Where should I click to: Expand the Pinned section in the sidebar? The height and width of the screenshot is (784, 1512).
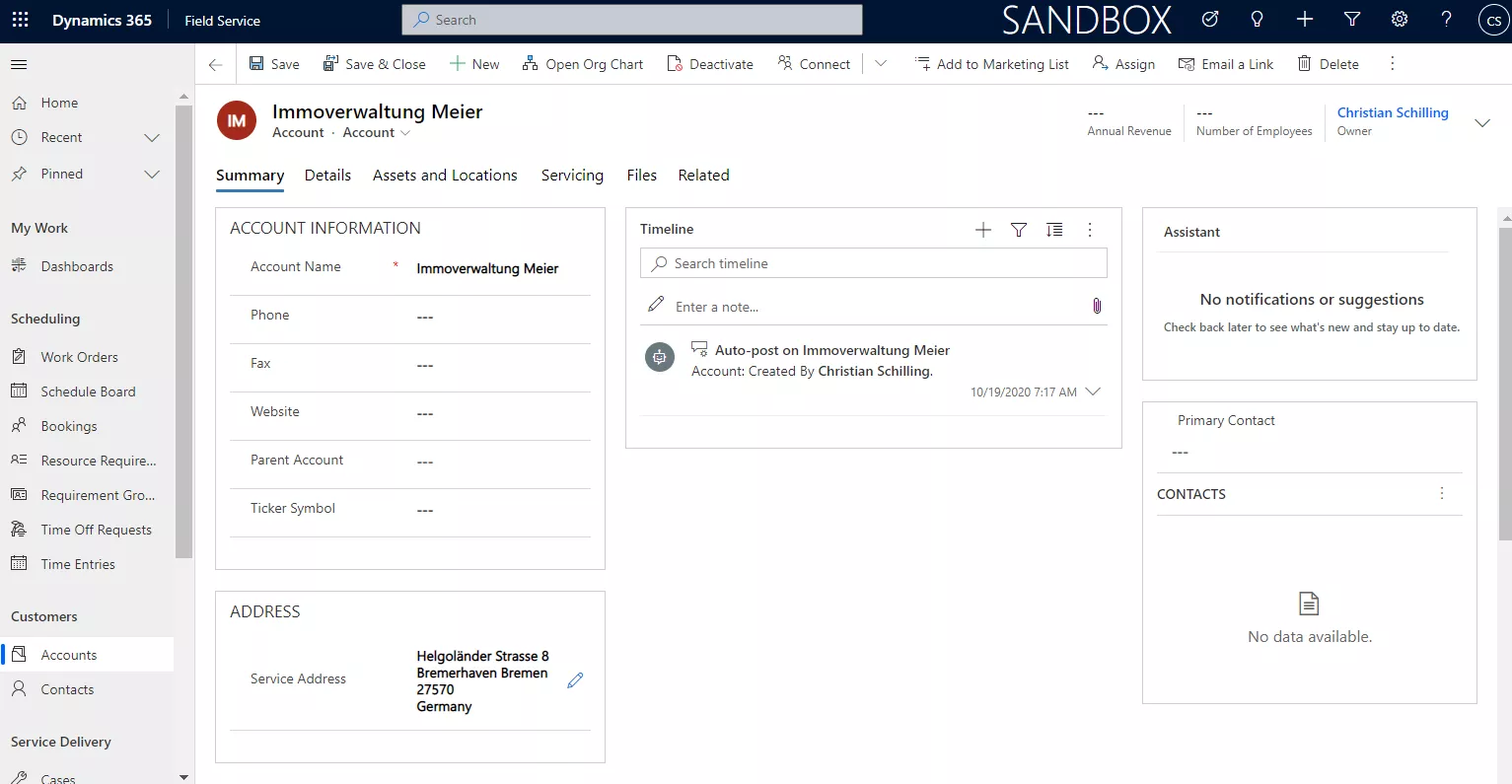click(152, 174)
